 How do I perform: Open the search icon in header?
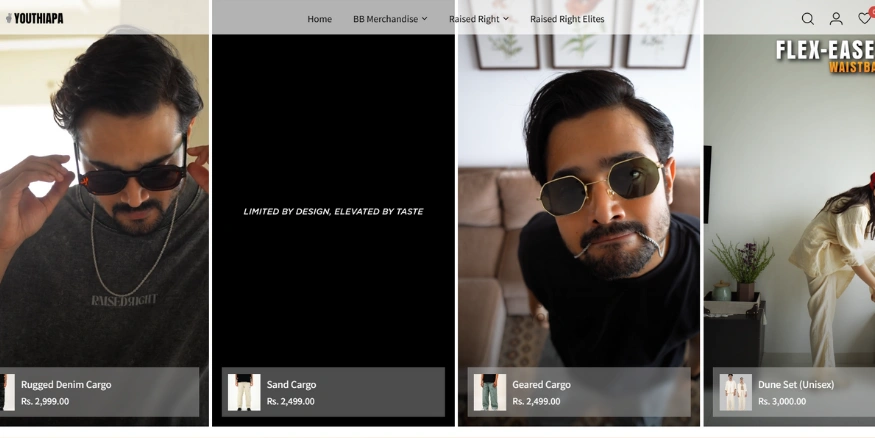point(807,19)
